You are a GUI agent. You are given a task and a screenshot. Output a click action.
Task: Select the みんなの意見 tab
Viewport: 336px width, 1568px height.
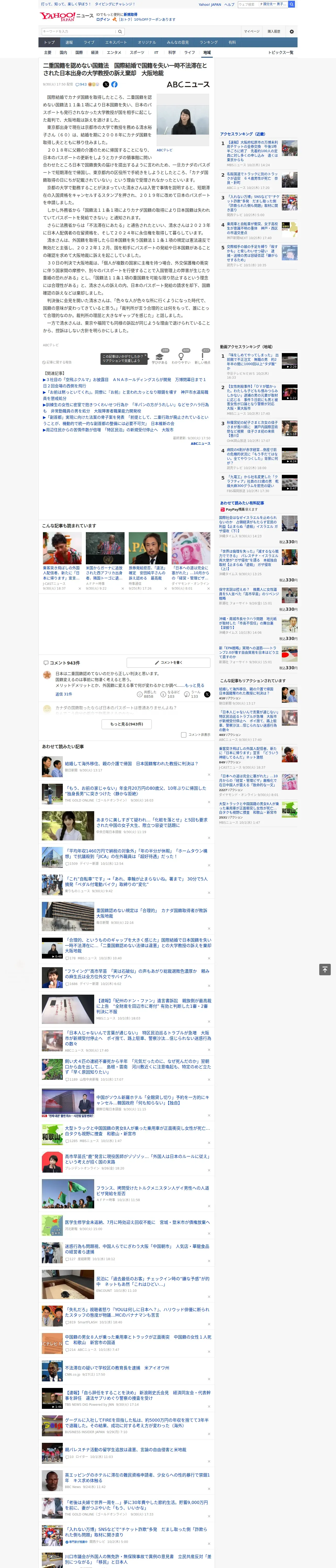178,43
